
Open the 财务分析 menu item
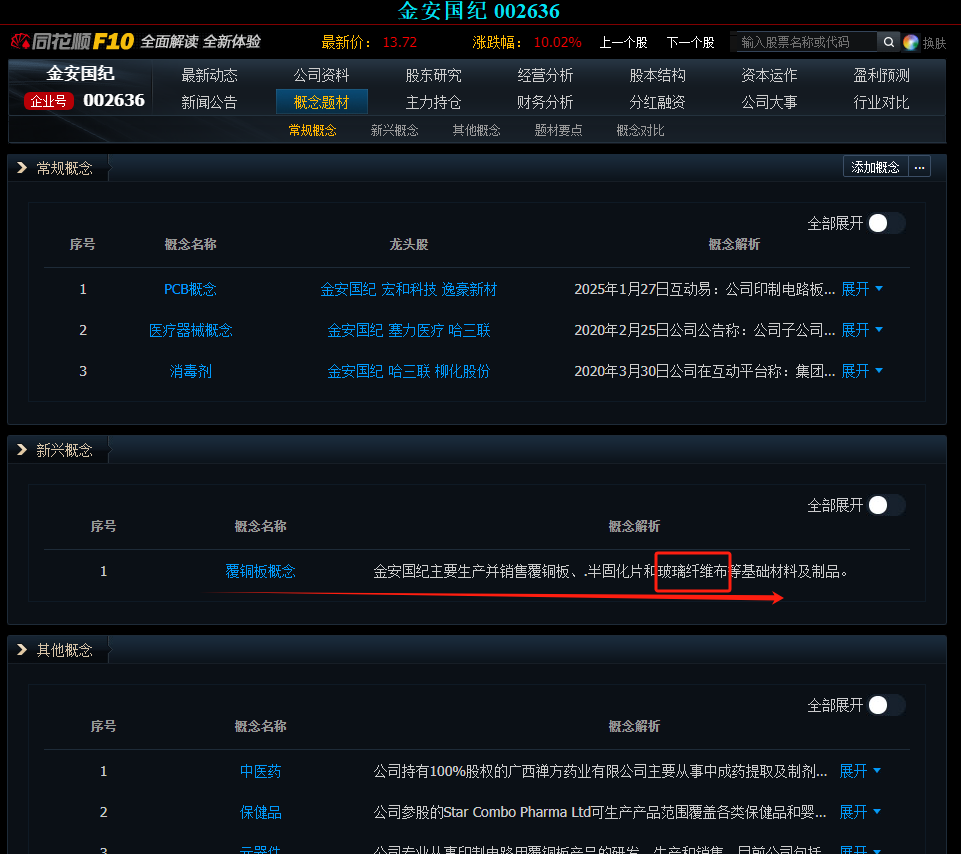[545, 102]
